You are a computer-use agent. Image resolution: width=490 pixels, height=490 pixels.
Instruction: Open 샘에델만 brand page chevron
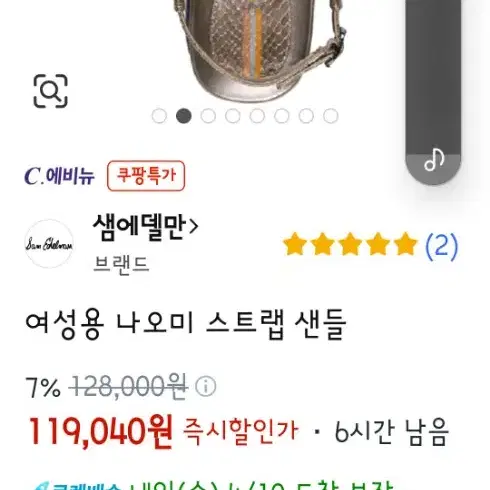click(x=194, y=227)
